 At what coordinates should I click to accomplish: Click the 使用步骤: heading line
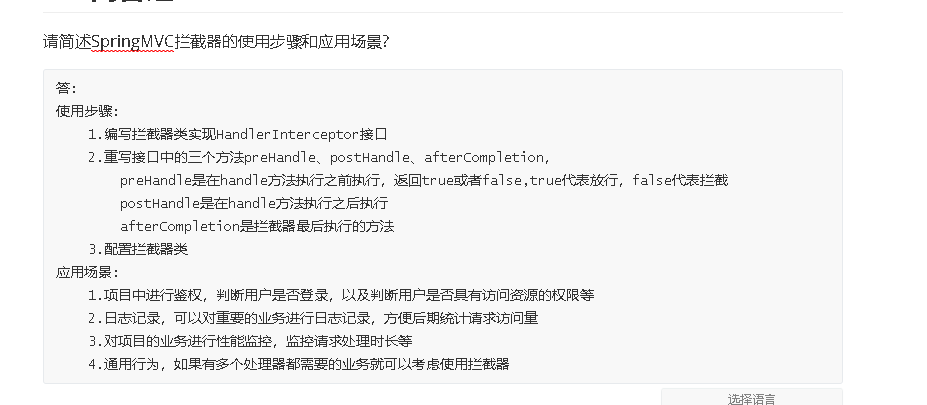coord(87,111)
